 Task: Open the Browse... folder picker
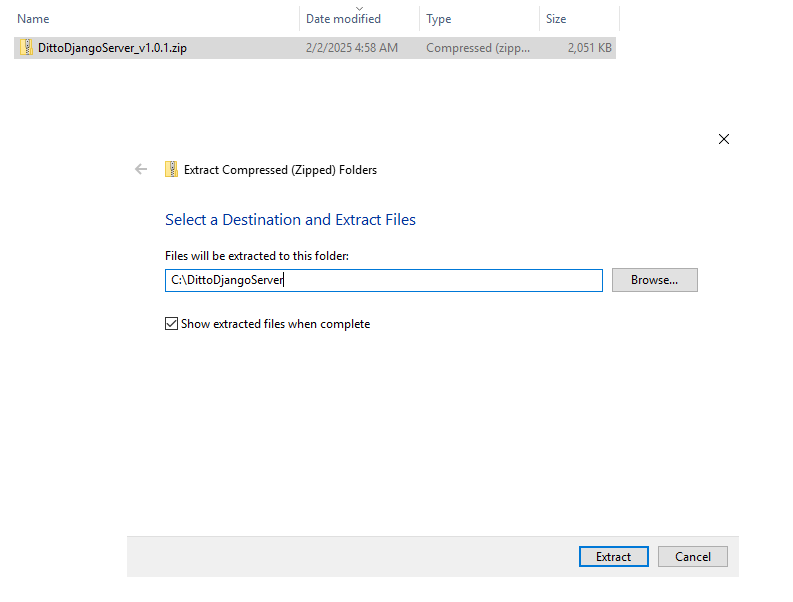[x=654, y=280]
